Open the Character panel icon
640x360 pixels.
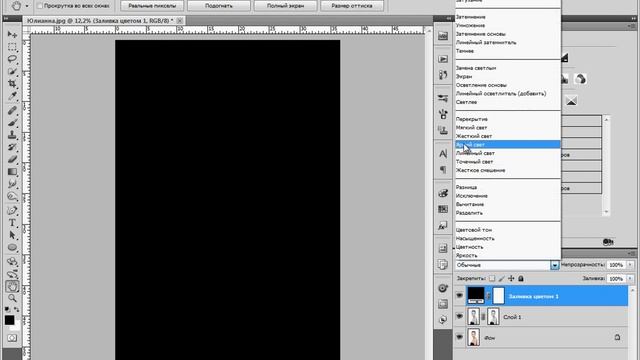[443, 154]
